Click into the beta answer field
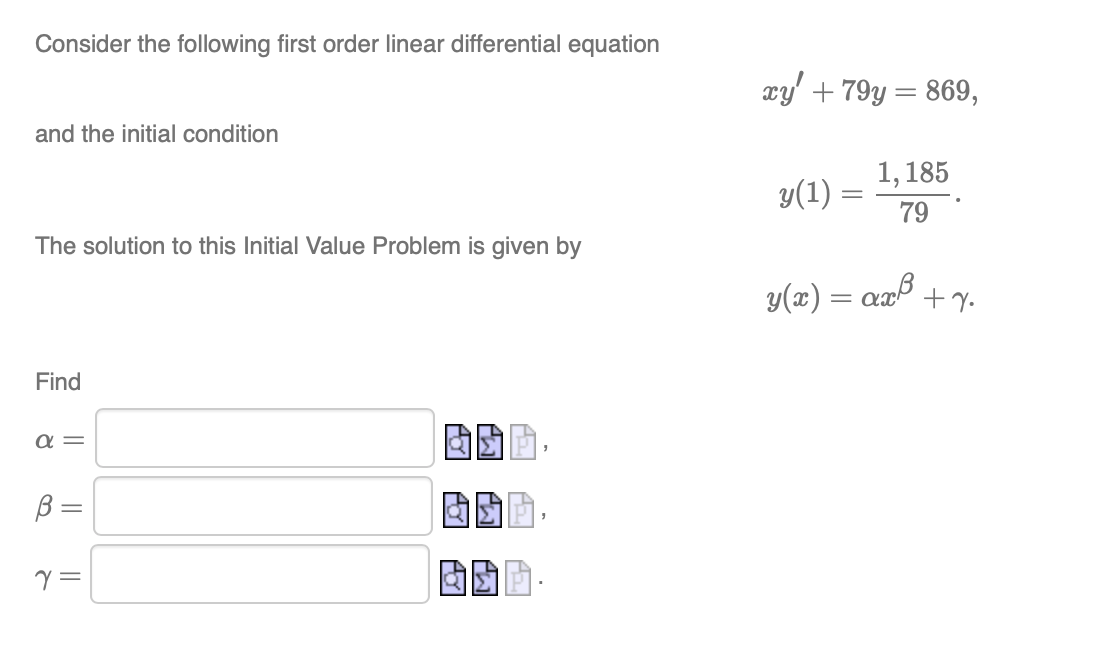Viewport: 1096px width, 672px height. point(263,506)
